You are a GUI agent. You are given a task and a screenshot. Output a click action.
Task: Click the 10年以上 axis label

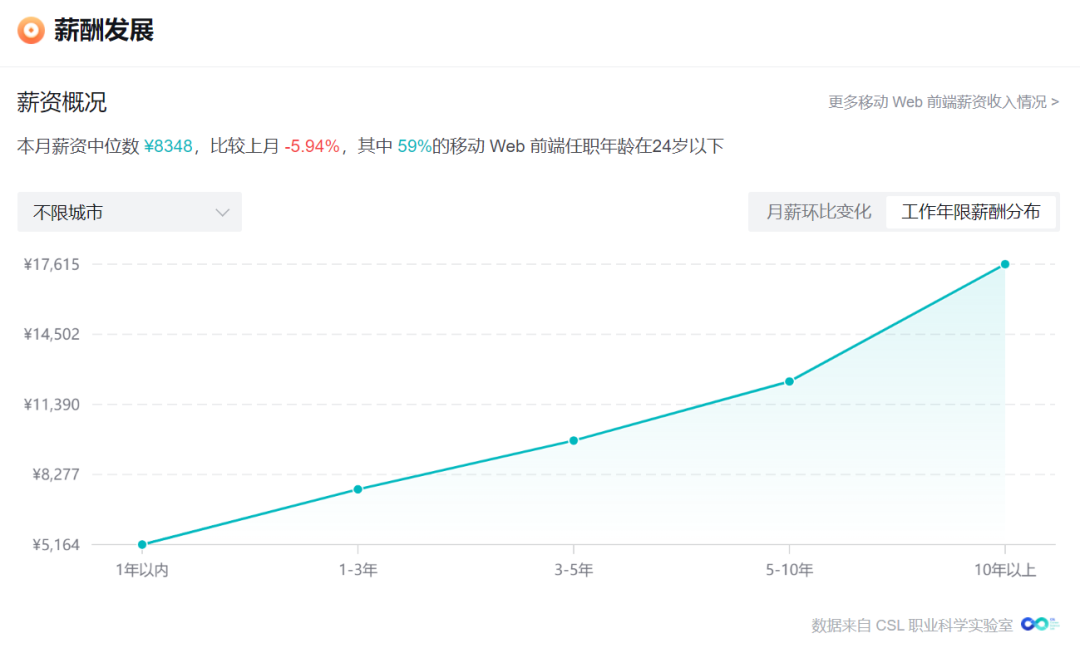pos(1005,571)
